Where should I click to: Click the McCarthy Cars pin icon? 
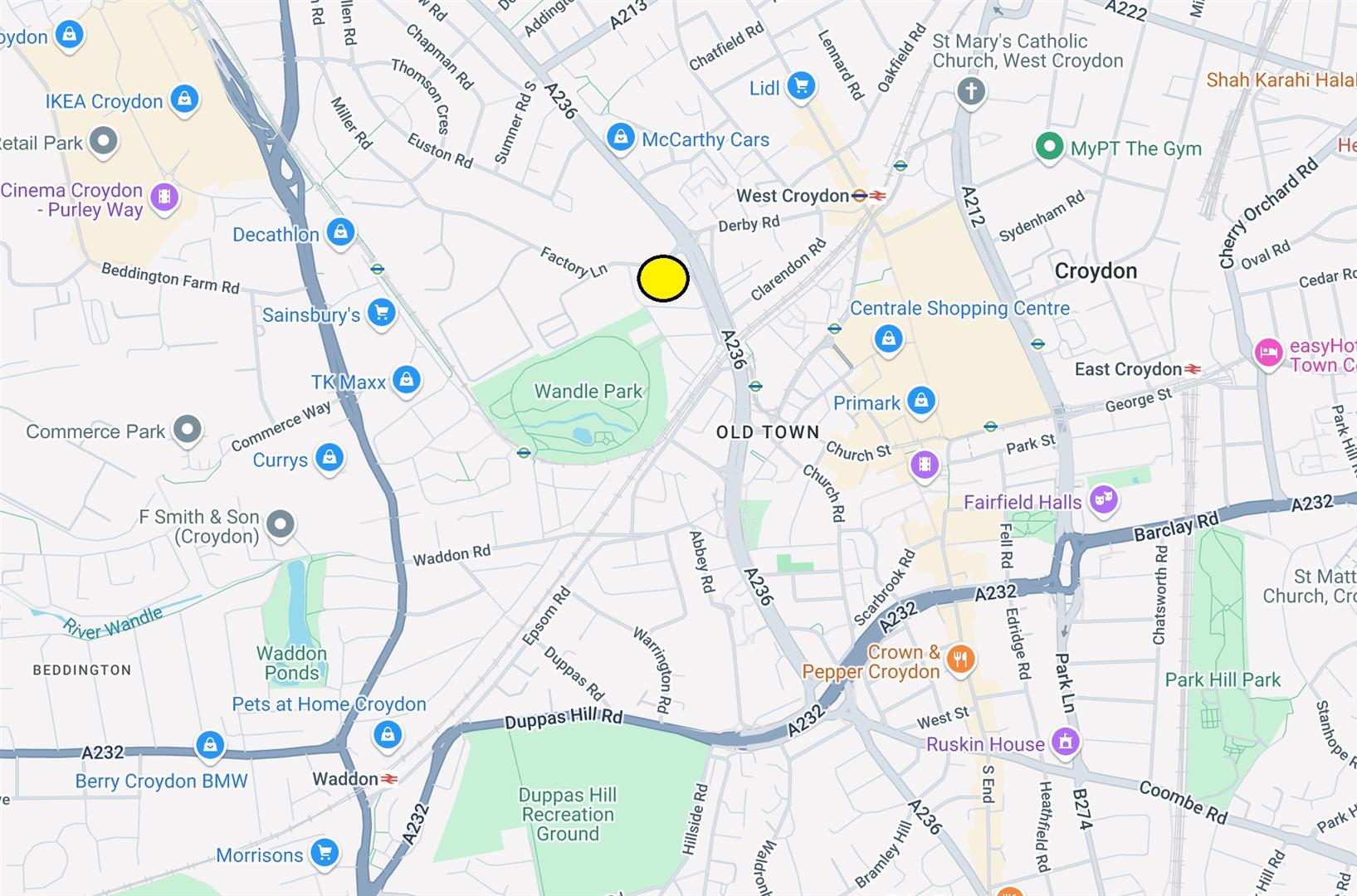tap(620, 138)
